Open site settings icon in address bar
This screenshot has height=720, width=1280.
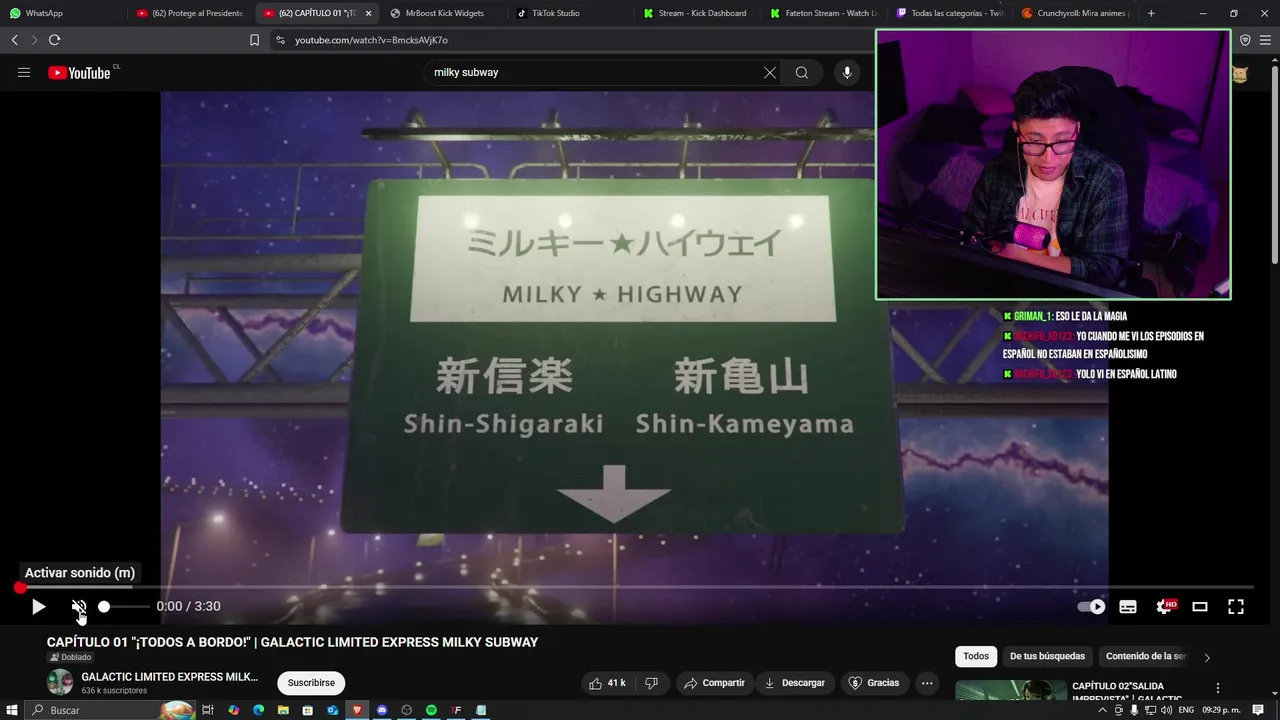click(x=280, y=40)
